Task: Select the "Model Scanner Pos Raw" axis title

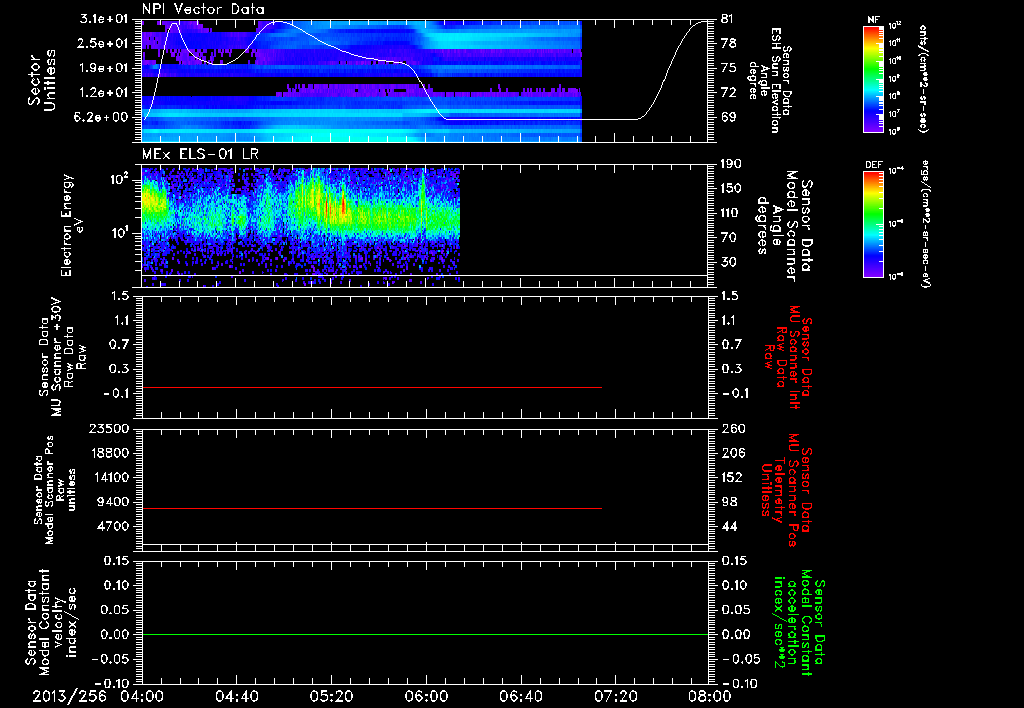Action: (x=55, y=490)
